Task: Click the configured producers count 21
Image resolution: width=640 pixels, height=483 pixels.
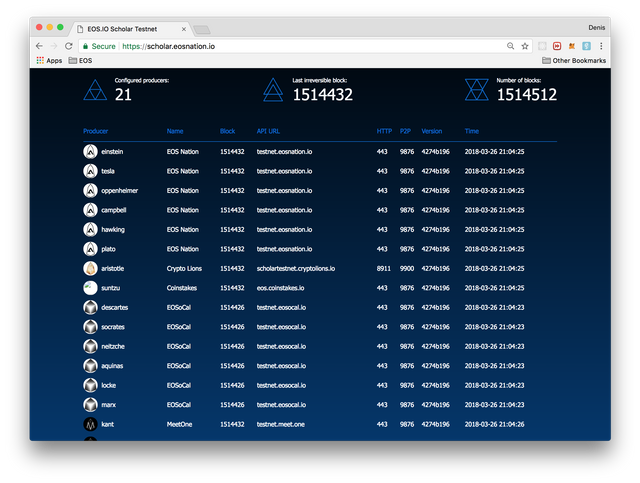Action: click(123, 95)
